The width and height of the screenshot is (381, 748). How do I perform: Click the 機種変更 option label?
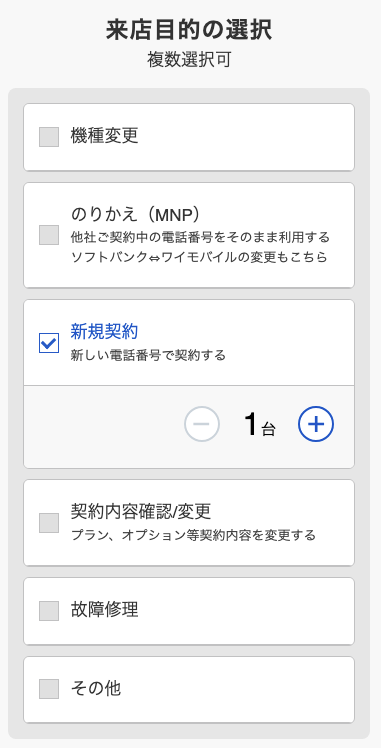pyautogui.click(x=104, y=136)
